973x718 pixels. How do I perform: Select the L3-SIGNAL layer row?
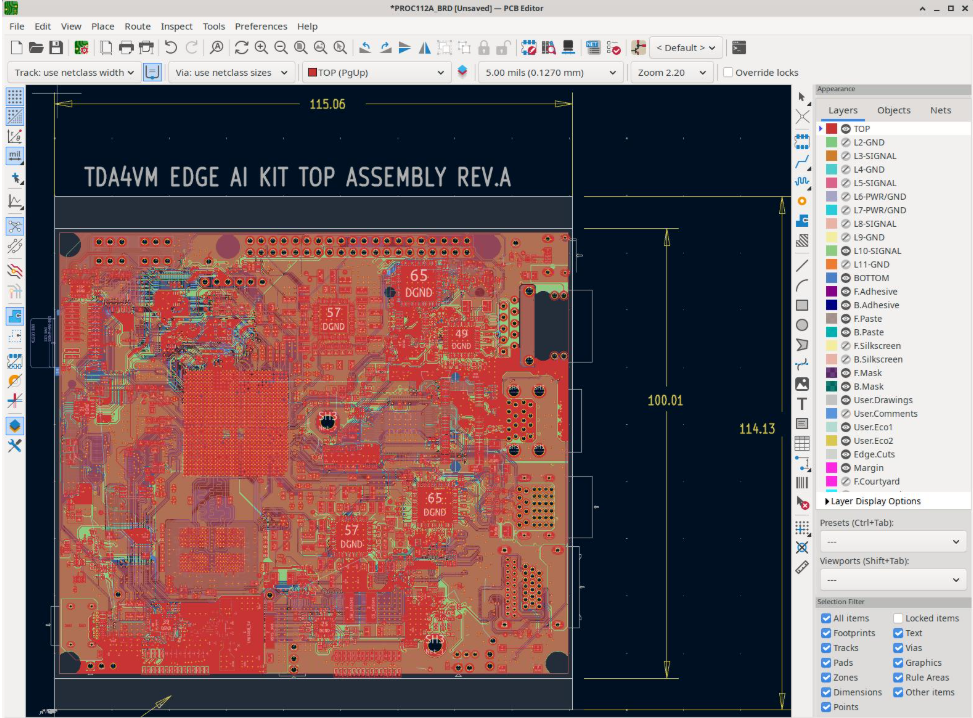pos(894,156)
